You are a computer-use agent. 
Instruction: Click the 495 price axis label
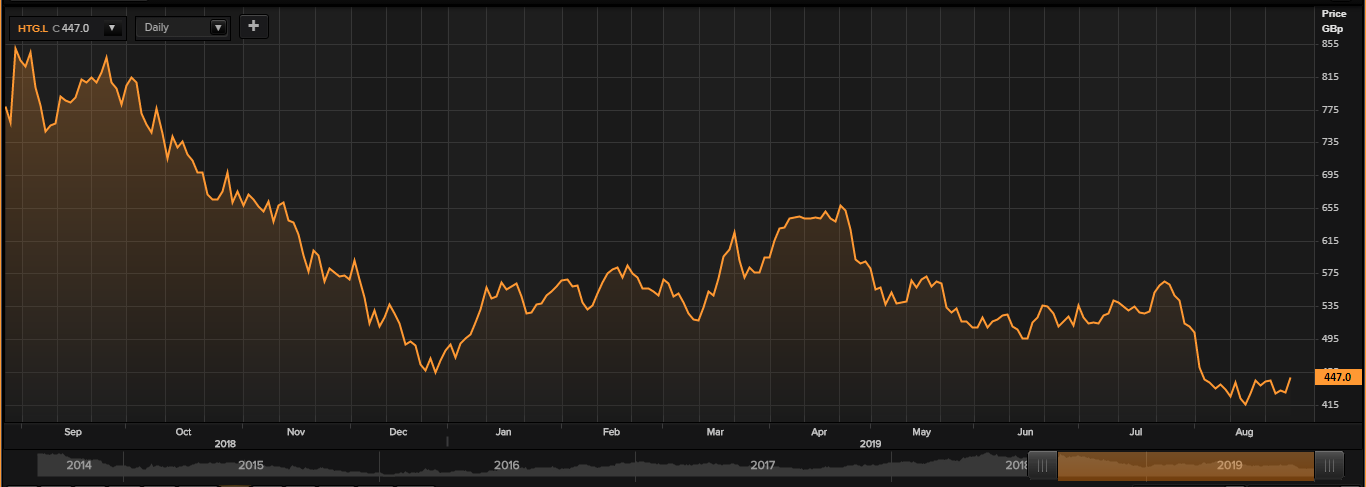coord(1330,339)
